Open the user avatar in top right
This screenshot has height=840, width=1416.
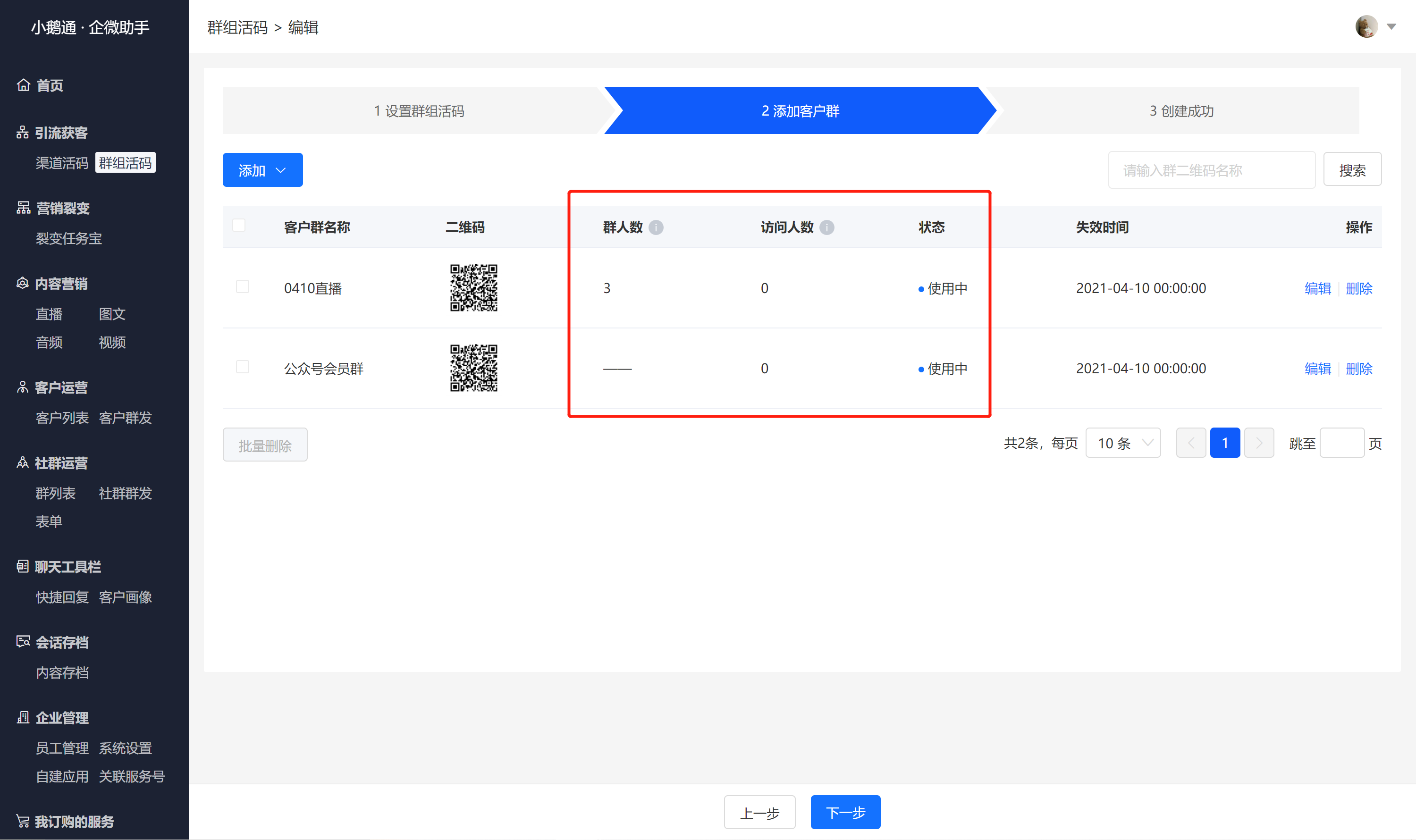pyautogui.click(x=1366, y=26)
